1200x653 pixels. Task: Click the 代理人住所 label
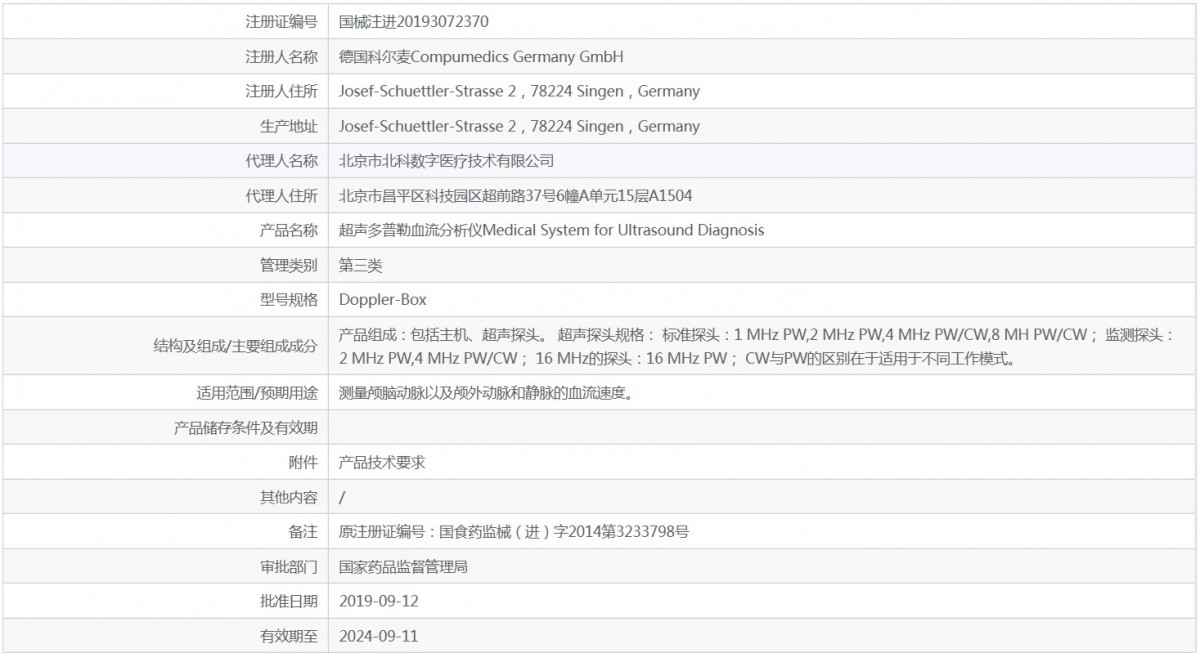(282, 195)
